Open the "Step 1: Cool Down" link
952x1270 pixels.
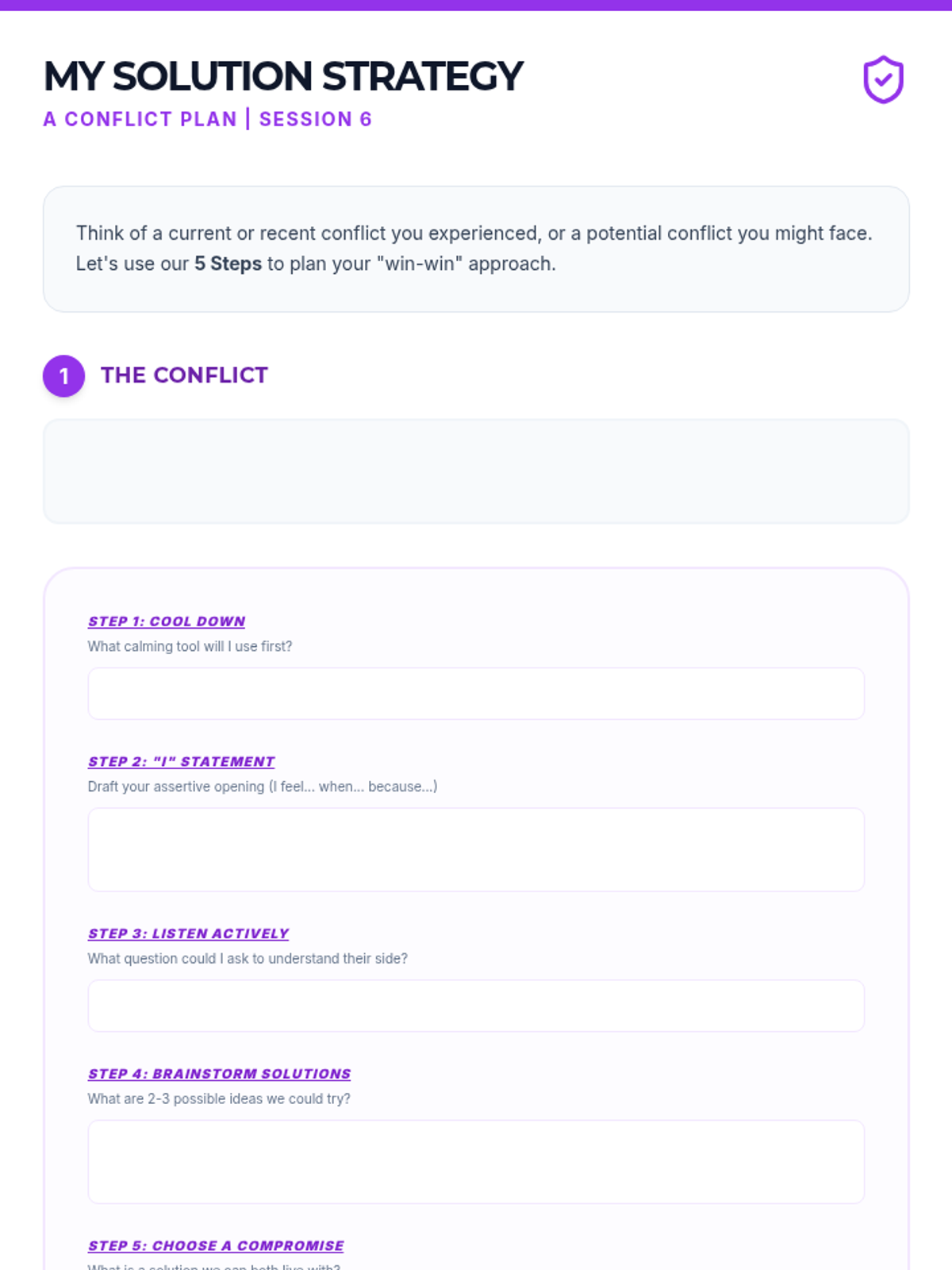167,622
